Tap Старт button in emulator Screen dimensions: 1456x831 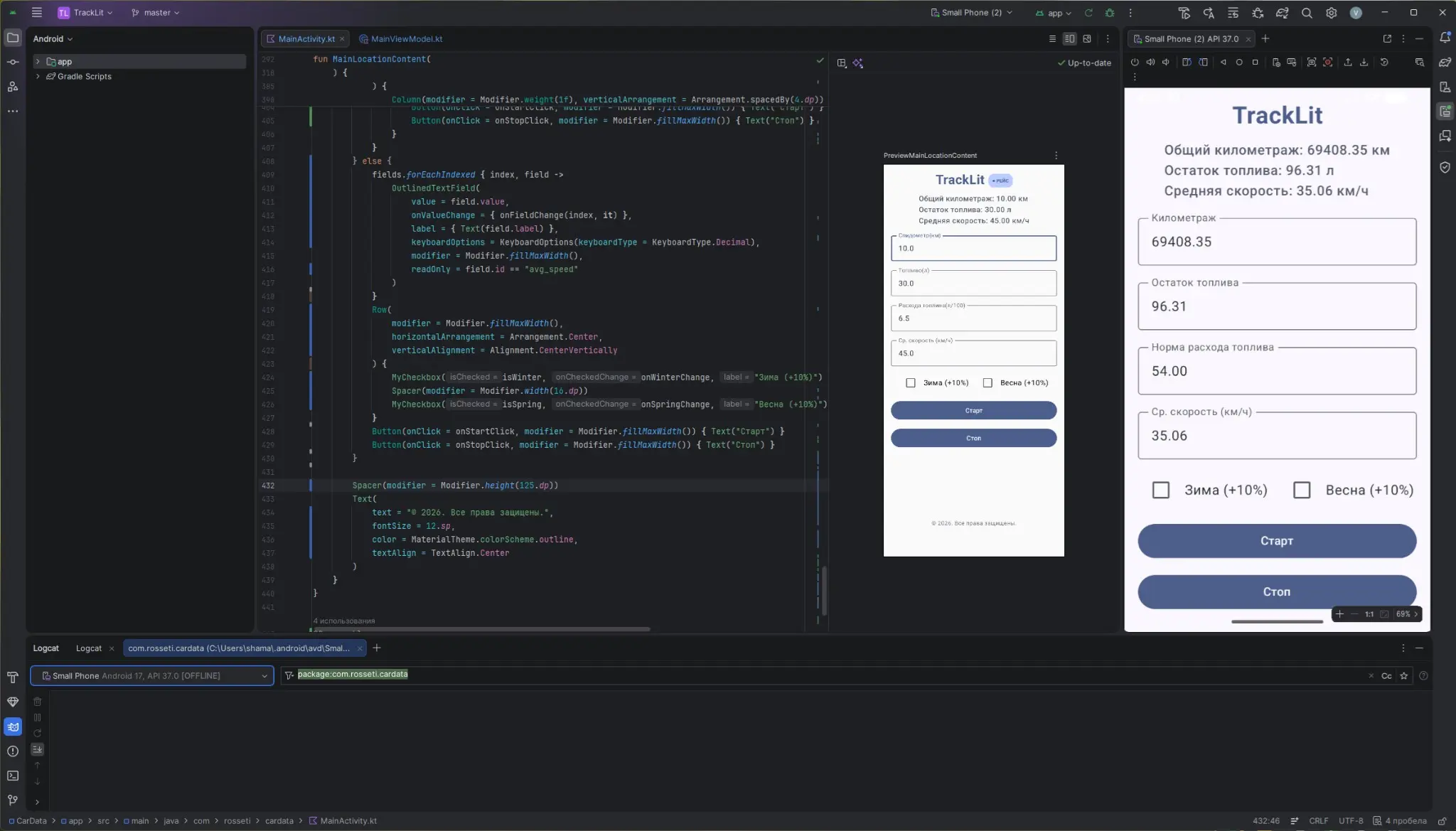[x=1277, y=542]
